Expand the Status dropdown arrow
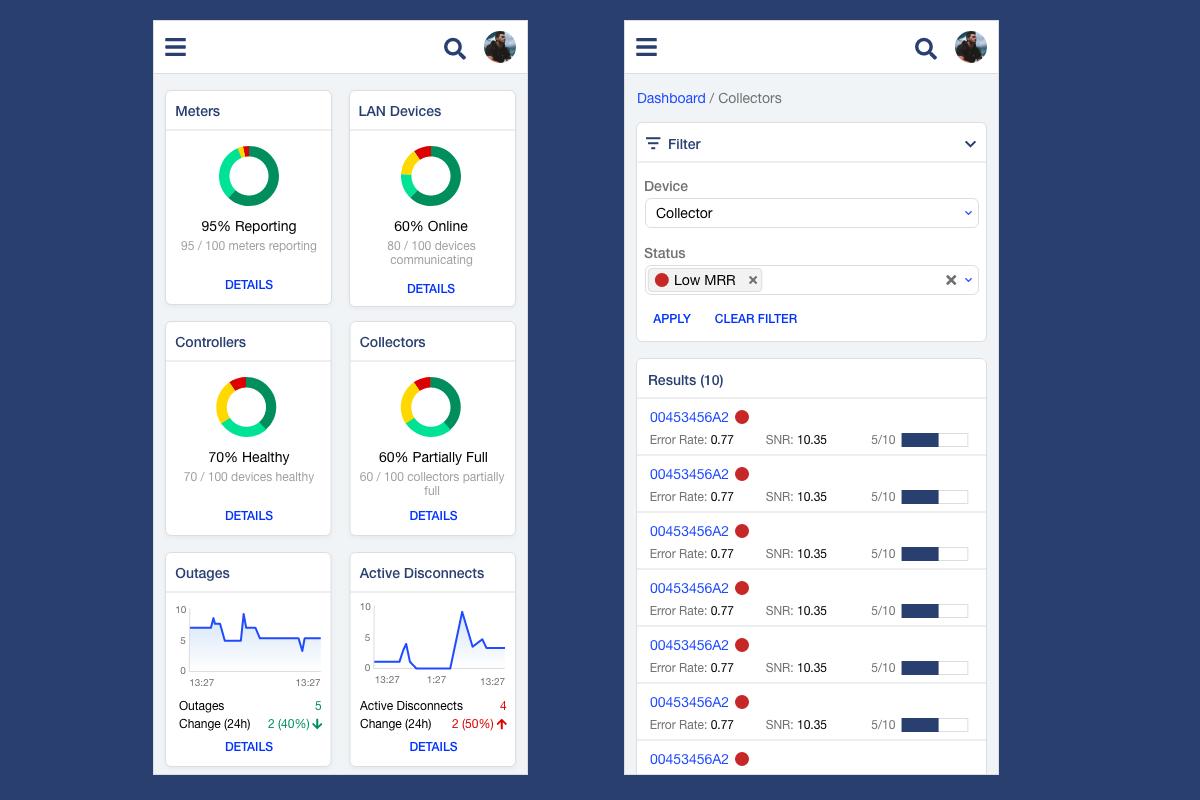Screen dimensions: 1200x800 pos(968,280)
